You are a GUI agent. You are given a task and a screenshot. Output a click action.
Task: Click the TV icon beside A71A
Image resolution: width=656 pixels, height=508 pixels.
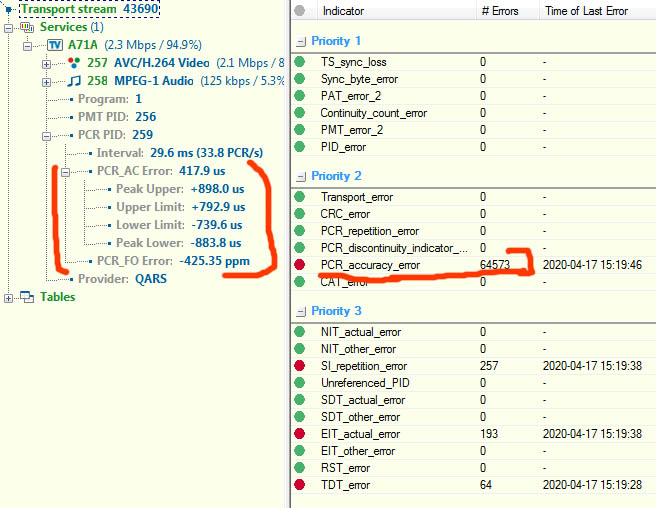click(x=55, y=45)
